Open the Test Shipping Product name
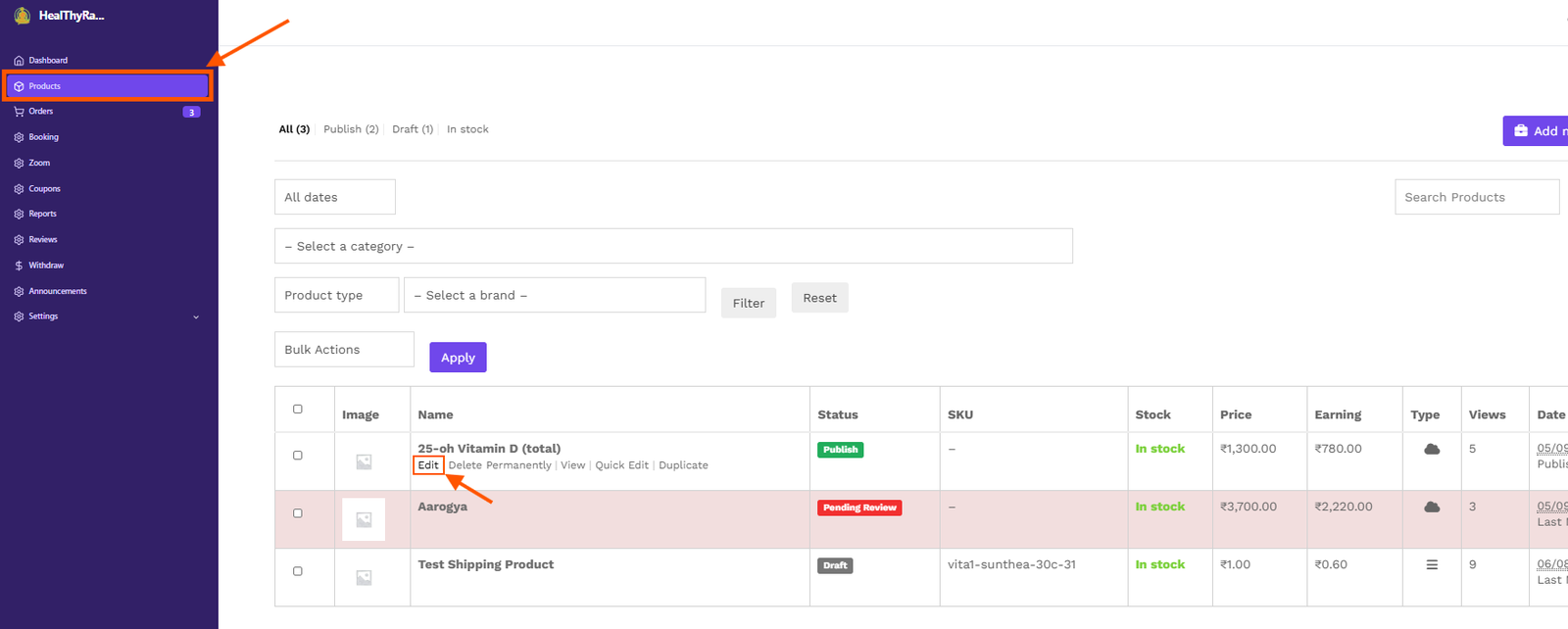This screenshot has width=1568, height=629. [486, 564]
